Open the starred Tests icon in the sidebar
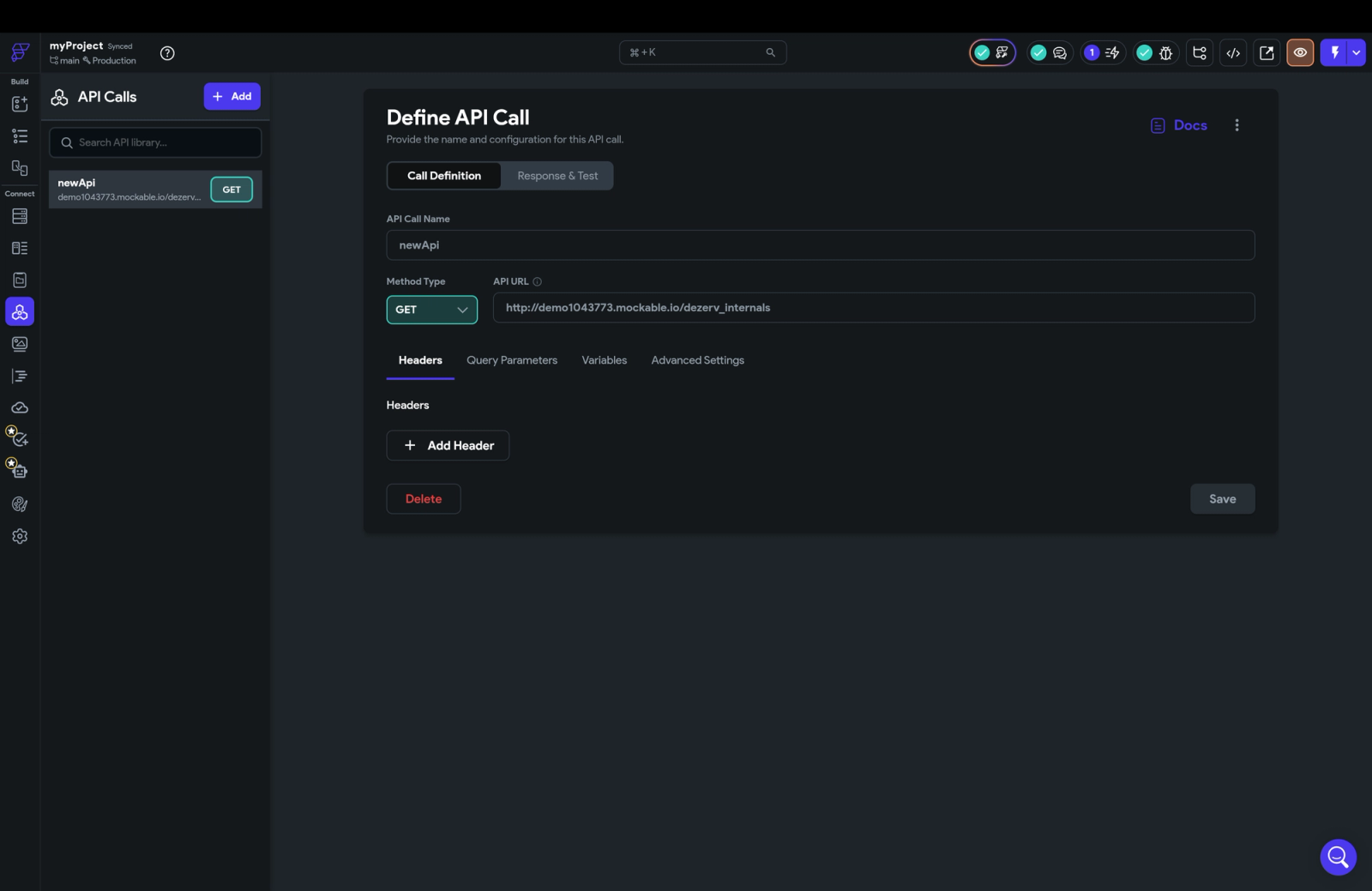Image resolution: width=1372 pixels, height=891 pixels. point(18,437)
